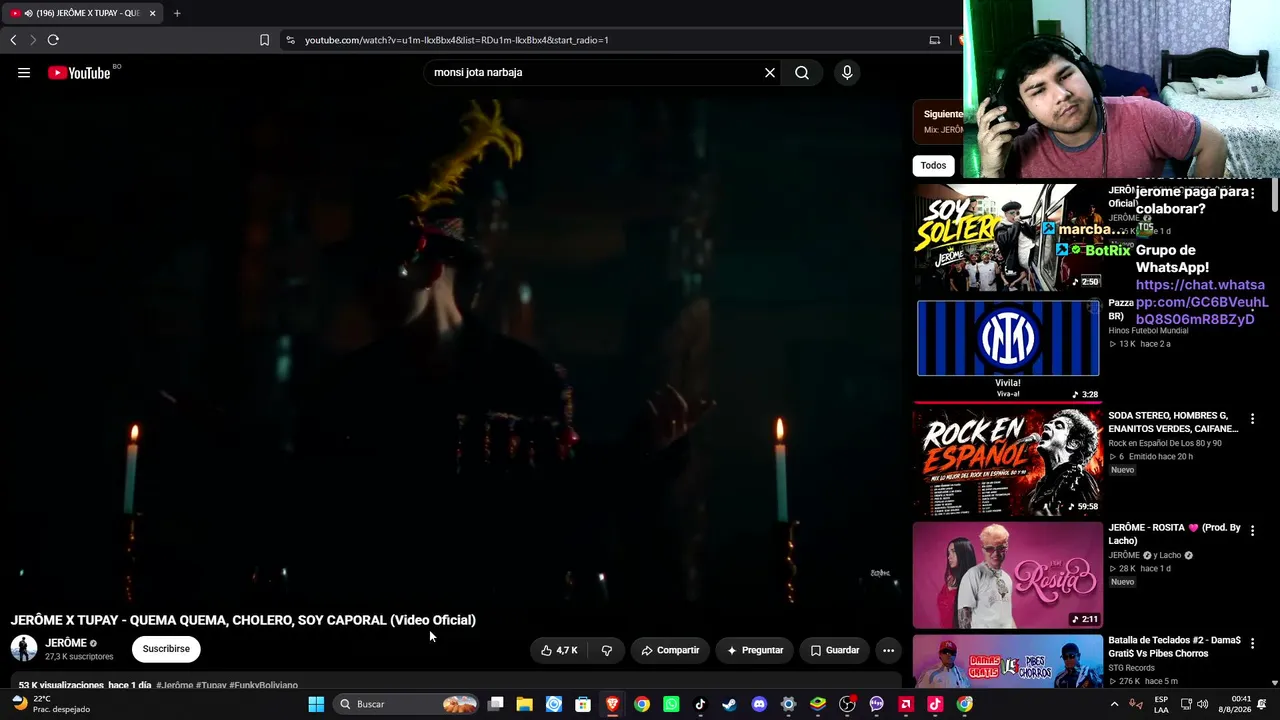Viewport: 1280px width, 720px height.
Task: Bookmark this page using the bookmark icon
Action: click(x=264, y=40)
